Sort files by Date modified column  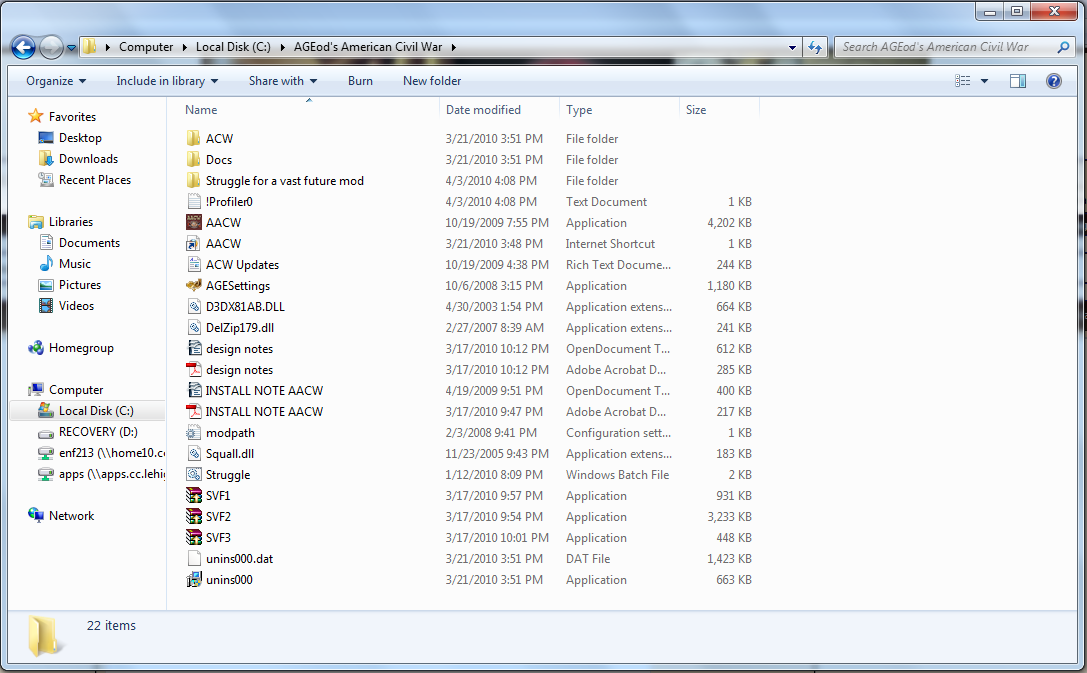point(483,110)
